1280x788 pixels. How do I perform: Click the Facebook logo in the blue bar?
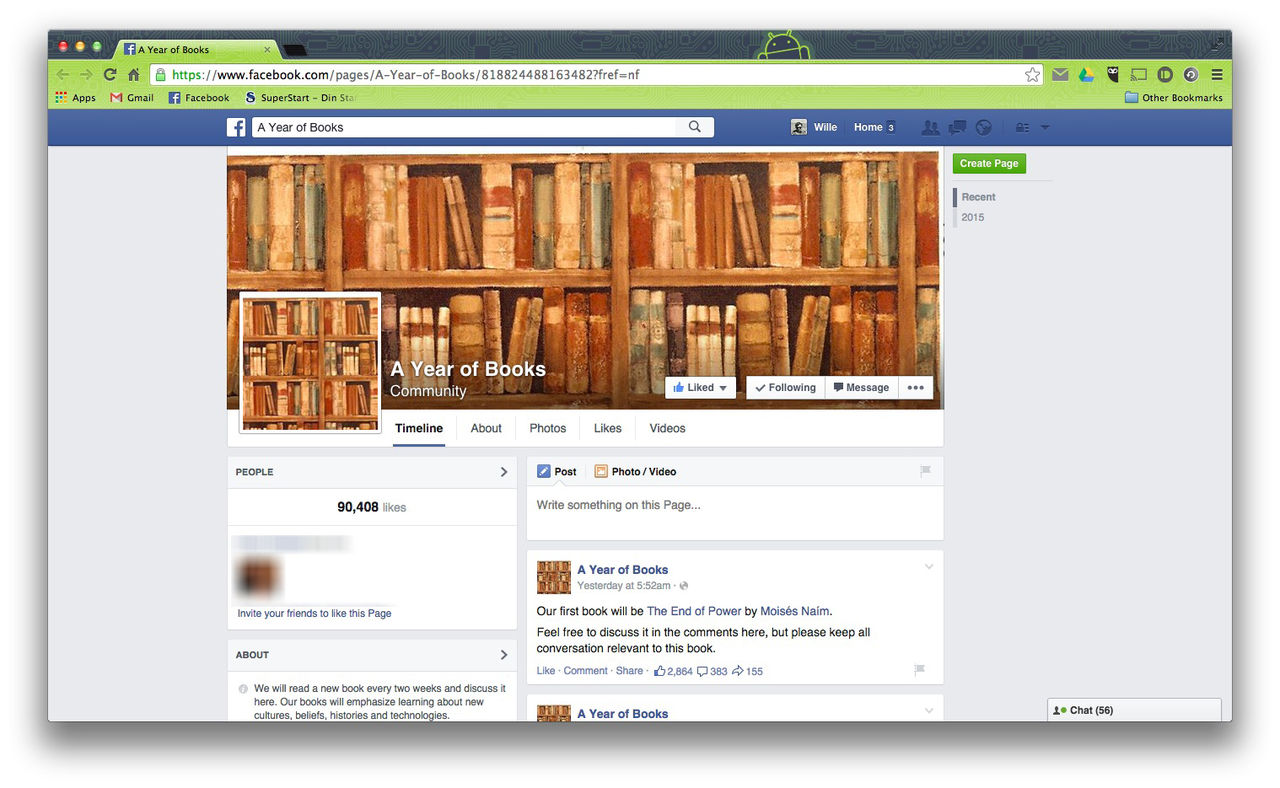coord(236,127)
